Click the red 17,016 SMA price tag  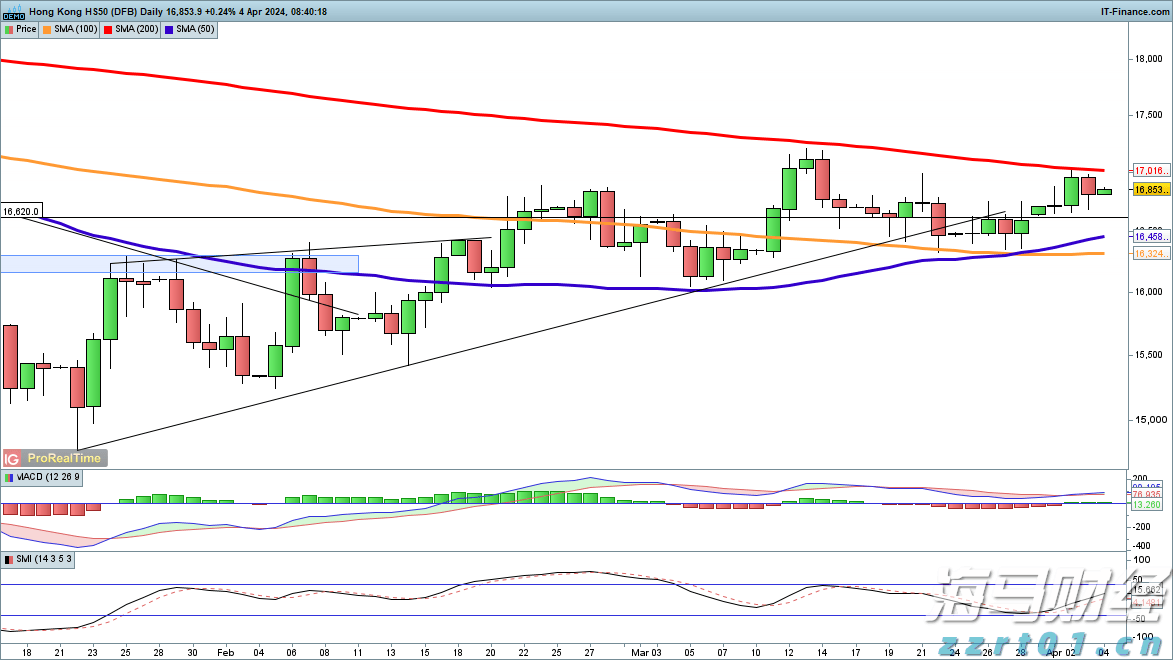tap(1147, 171)
